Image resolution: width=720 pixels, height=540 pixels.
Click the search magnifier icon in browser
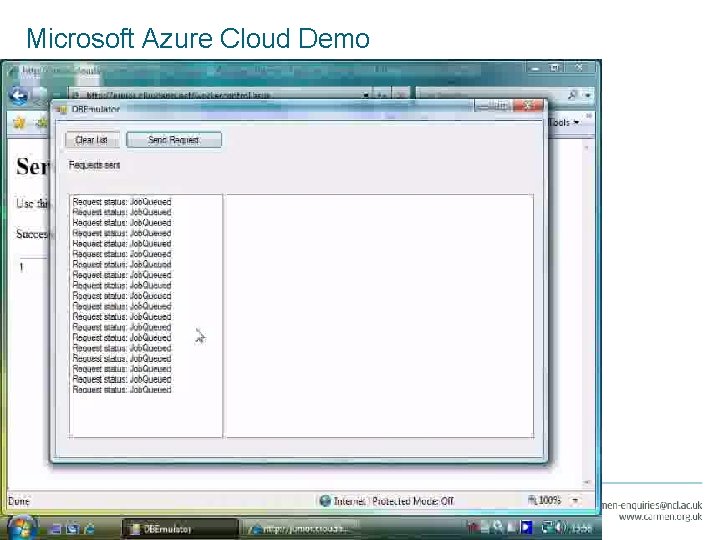572,95
